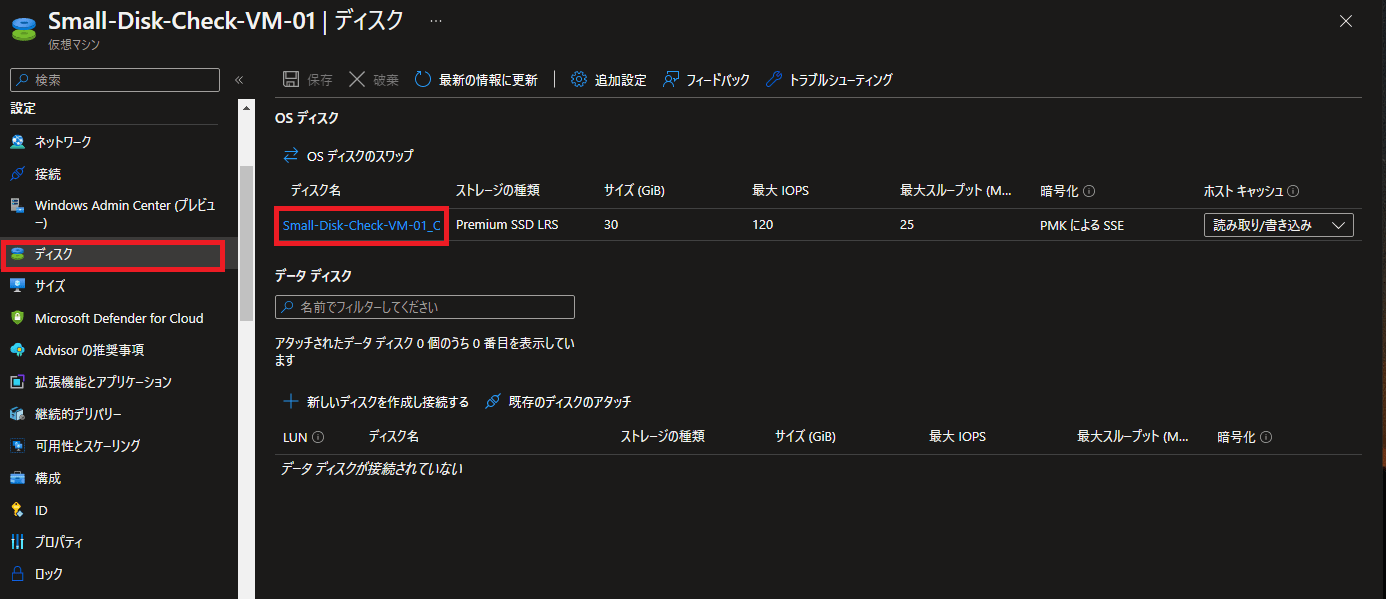The width and height of the screenshot is (1386, 599).
Task: Collapse the sidebar with the double chevron
Action: pyautogui.click(x=239, y=80)
